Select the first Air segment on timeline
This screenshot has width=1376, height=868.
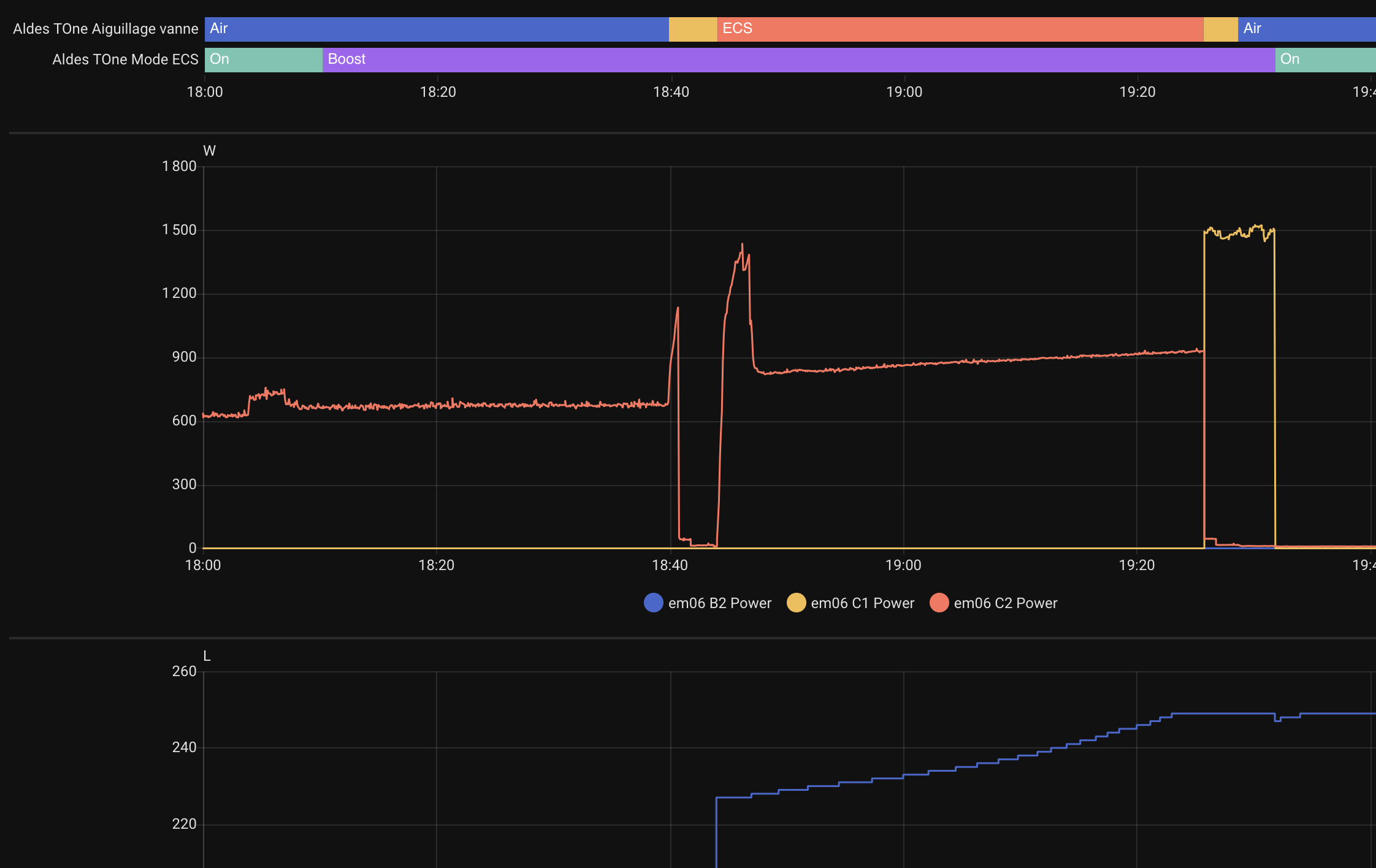436,29
